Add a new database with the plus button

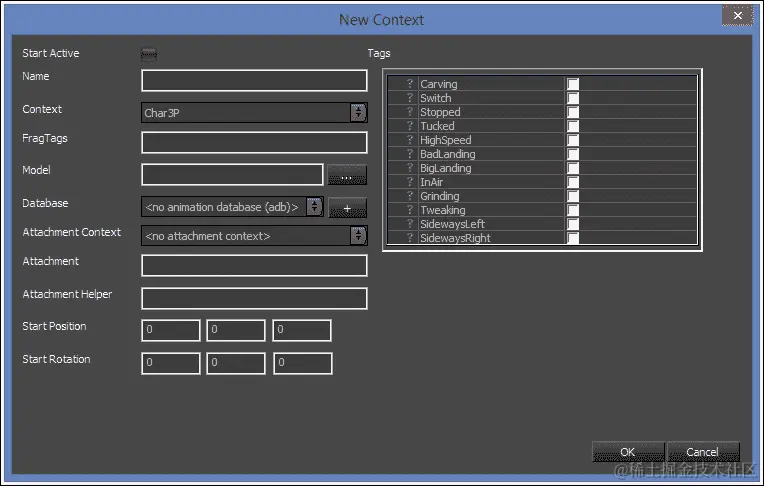click(347, 208)
